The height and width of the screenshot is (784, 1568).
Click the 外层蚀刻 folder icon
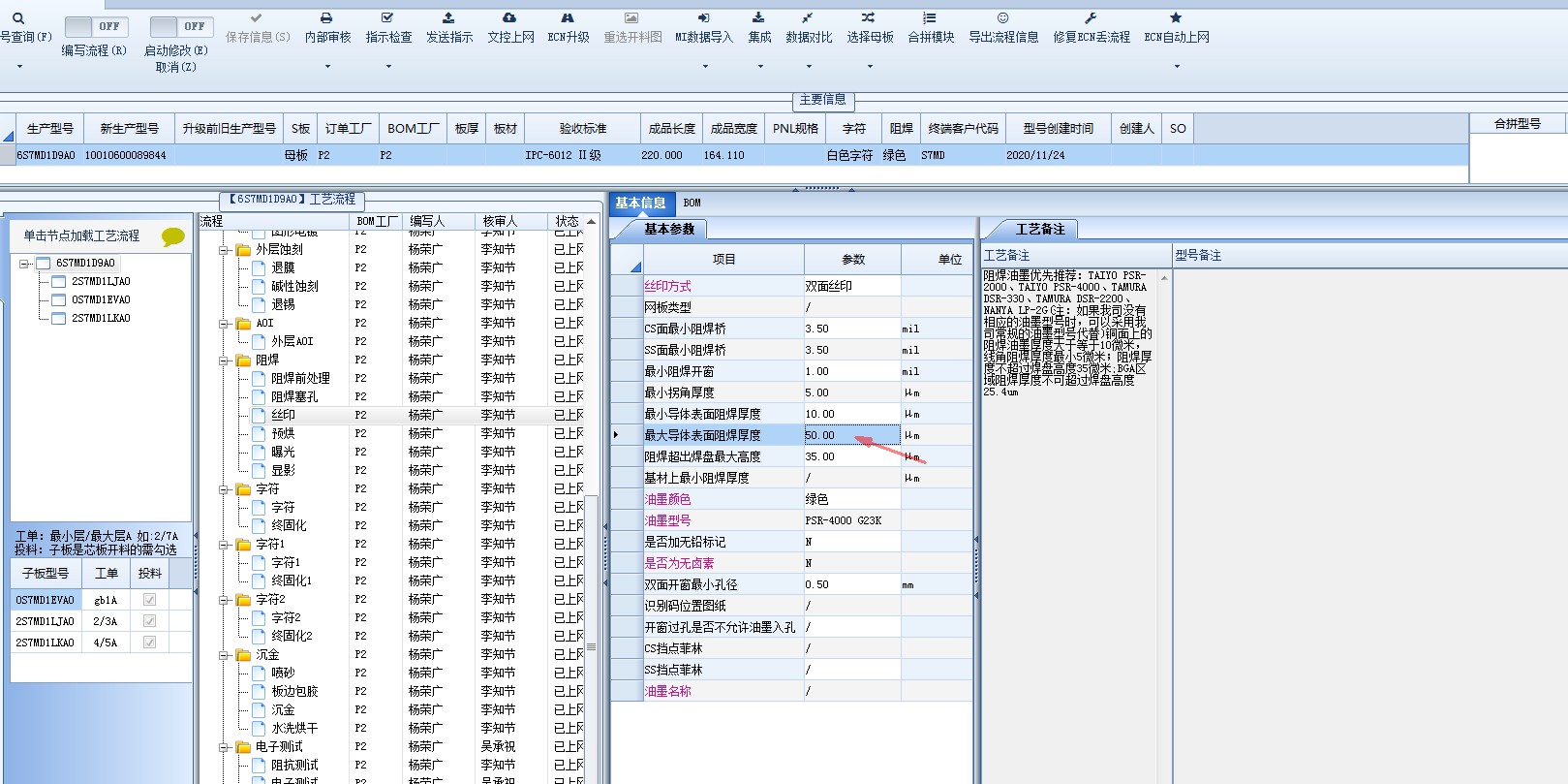pyautogui.click(x=244, y=250)
